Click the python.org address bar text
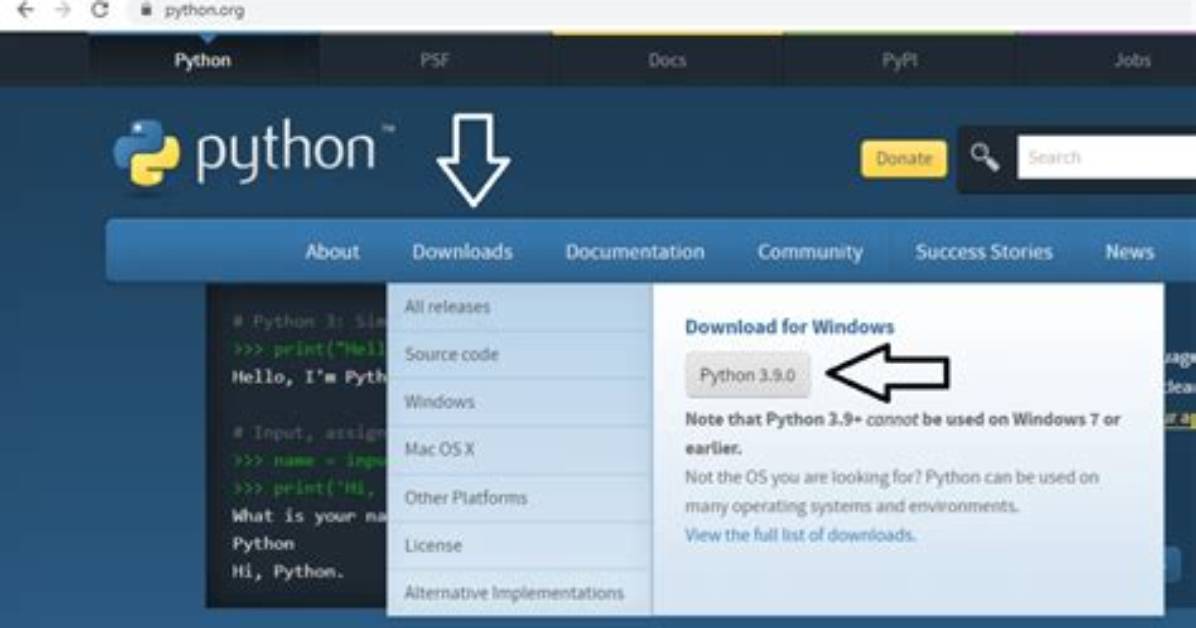This screenshot has height=628, width=1196. click(204, 11)
